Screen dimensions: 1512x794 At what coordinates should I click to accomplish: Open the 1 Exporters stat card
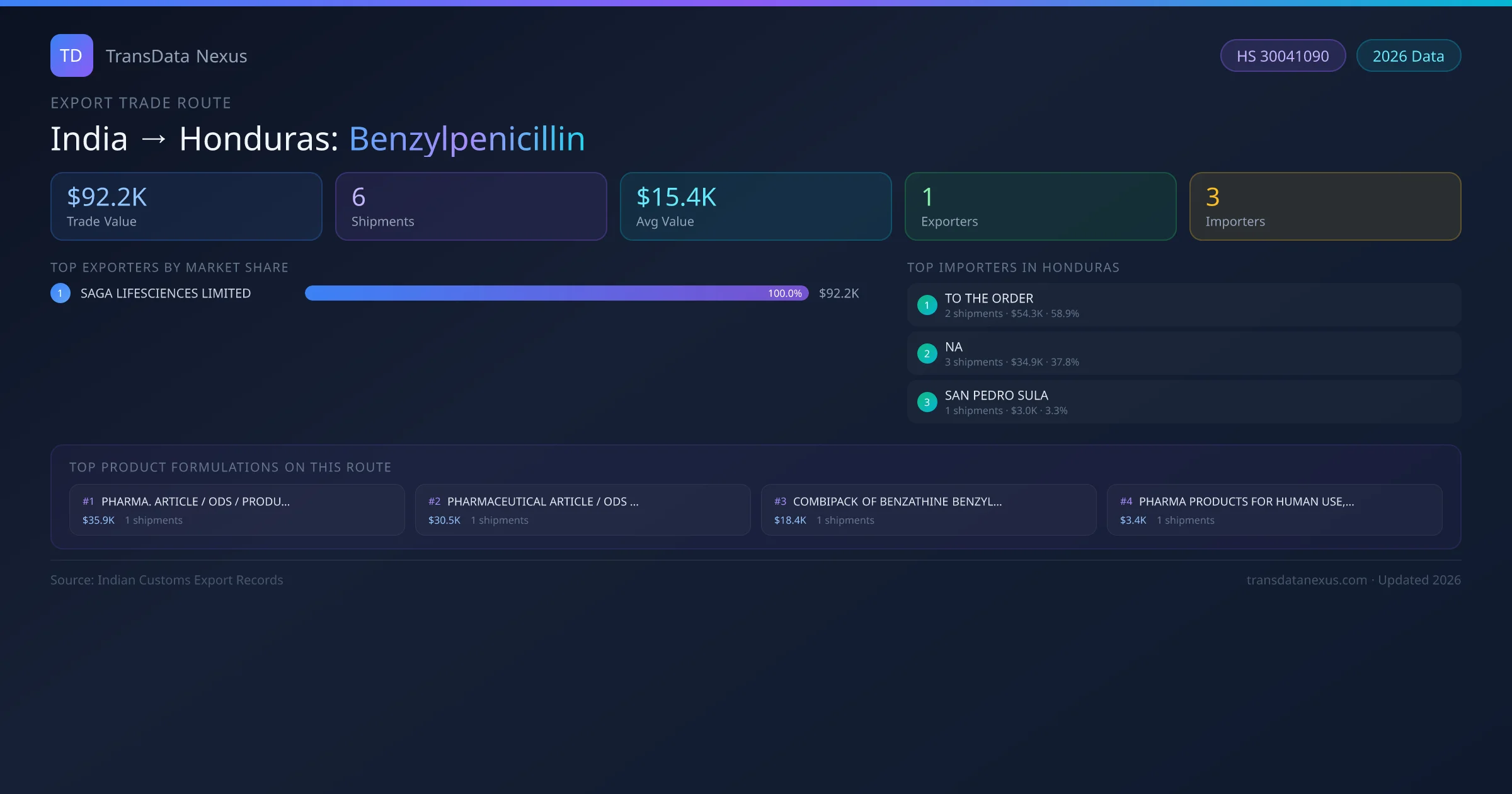(x=1040, y=207)
